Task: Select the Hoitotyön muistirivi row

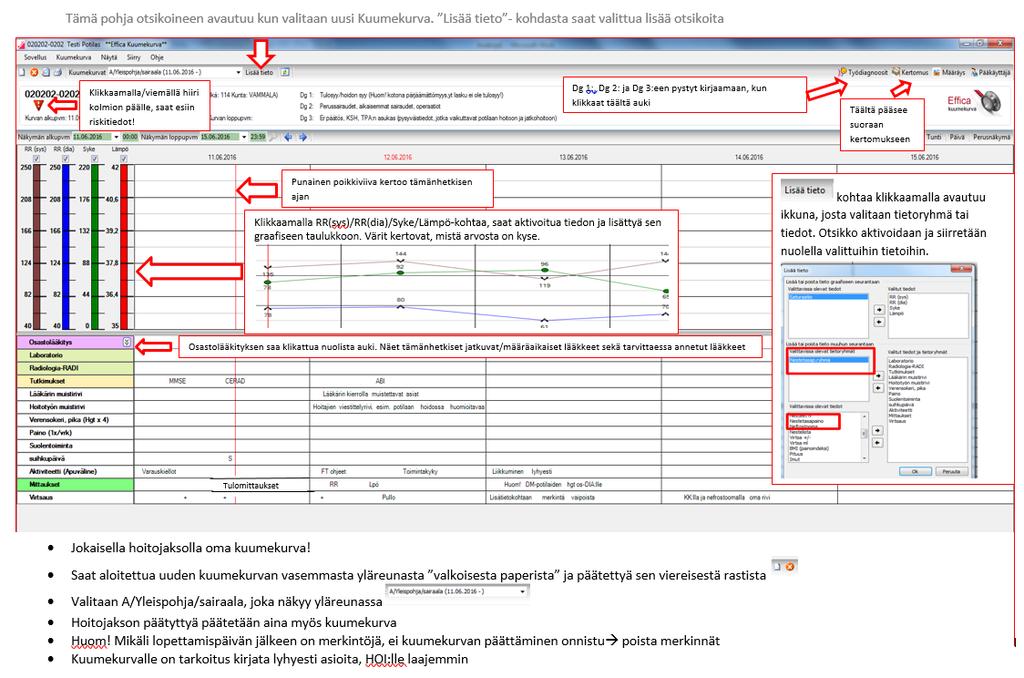Action: pos(75,407)
